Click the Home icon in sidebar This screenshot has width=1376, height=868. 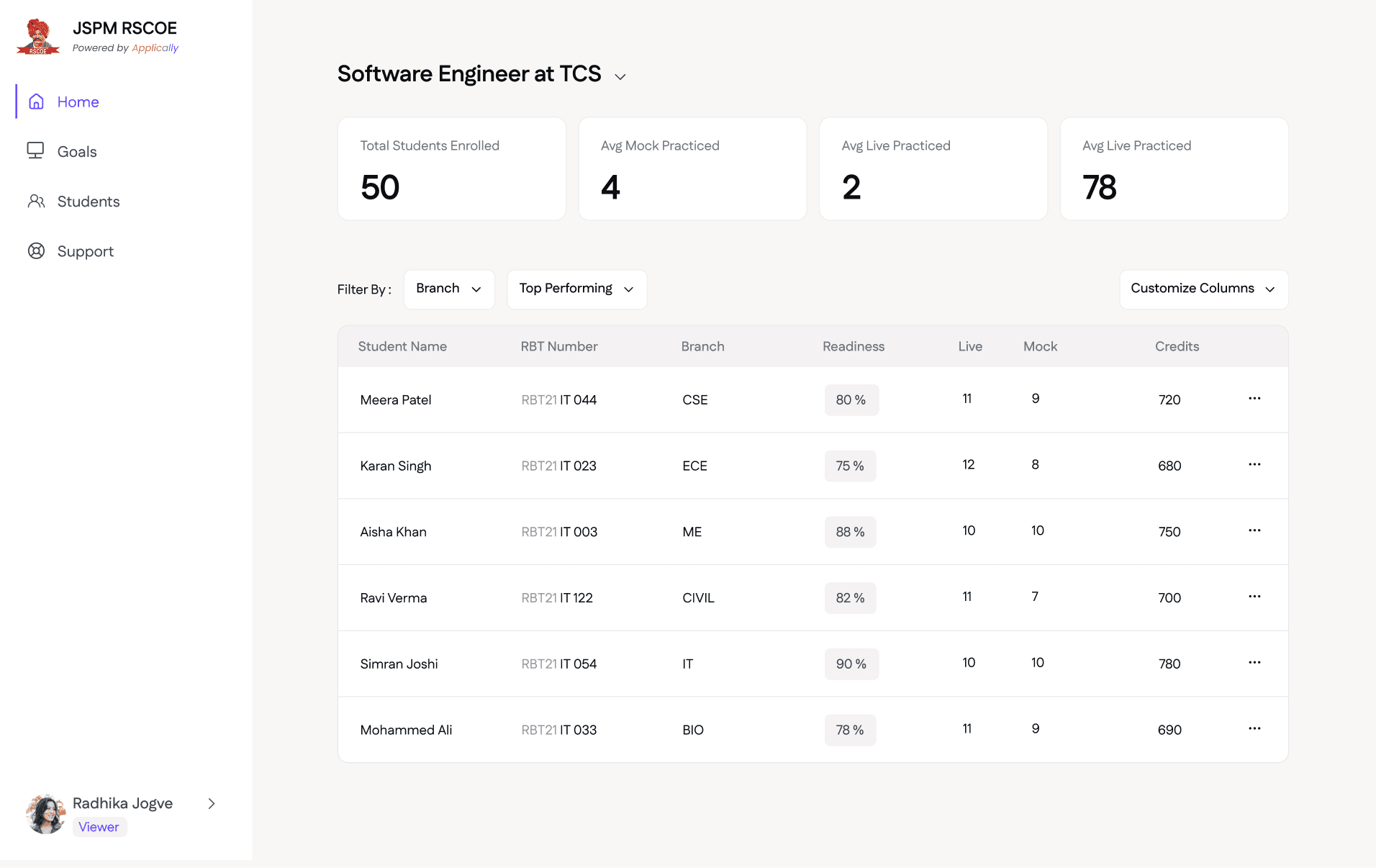36,101
